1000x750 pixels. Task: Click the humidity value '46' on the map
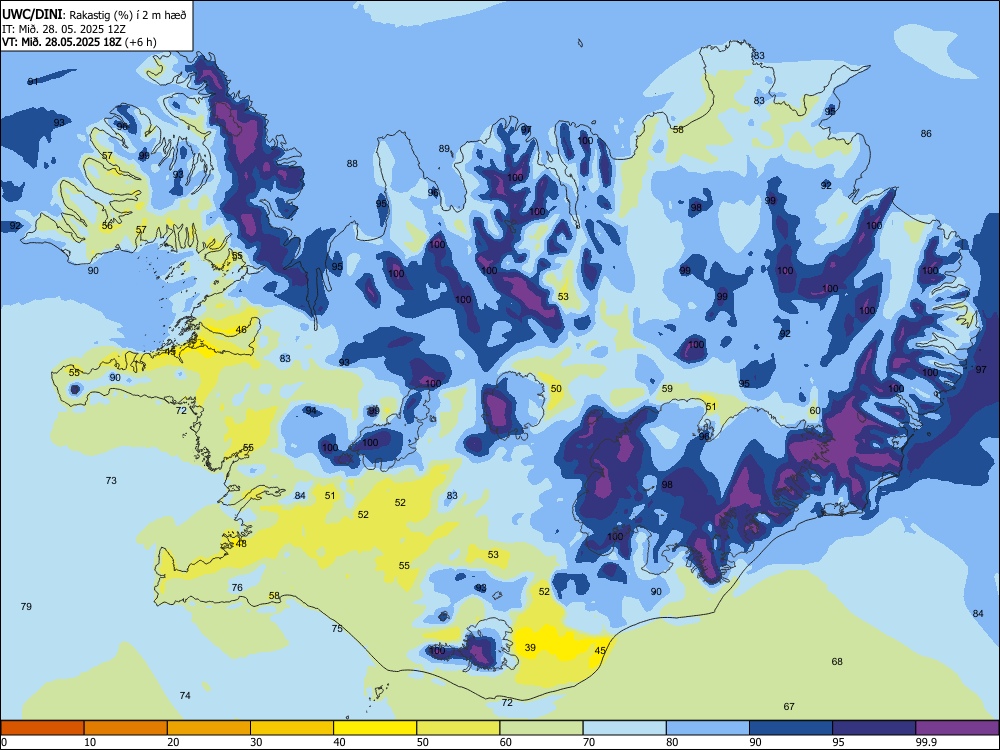tap(241, 330)
